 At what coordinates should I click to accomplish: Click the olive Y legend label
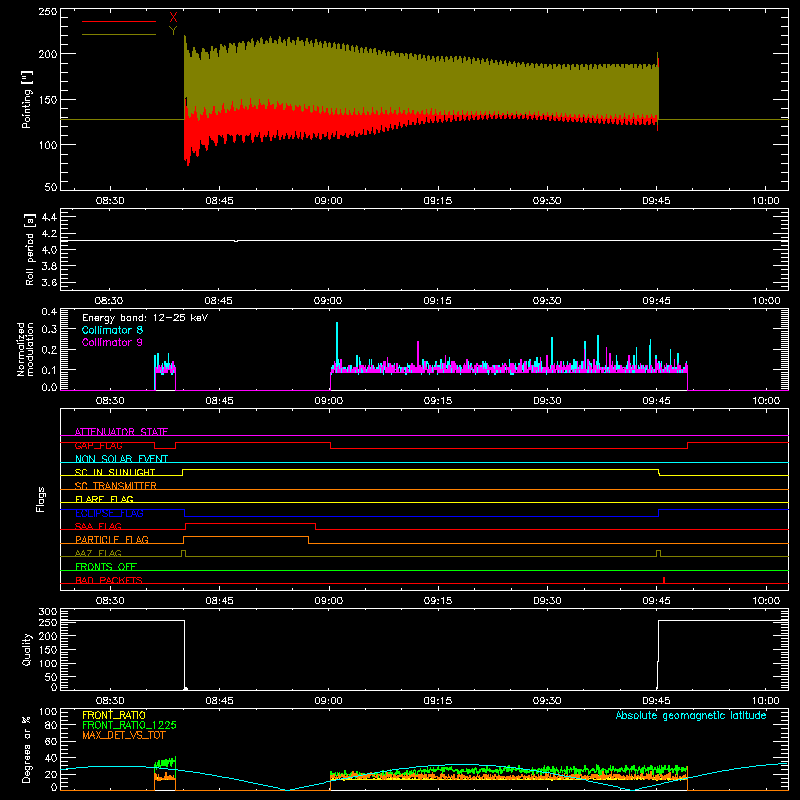click(x=173, y=31)
